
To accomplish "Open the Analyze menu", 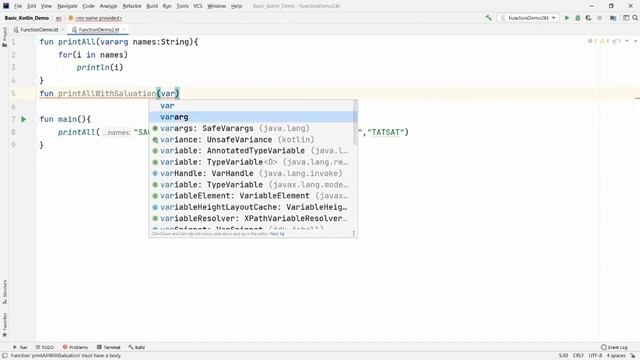I will tap(108, 6).
